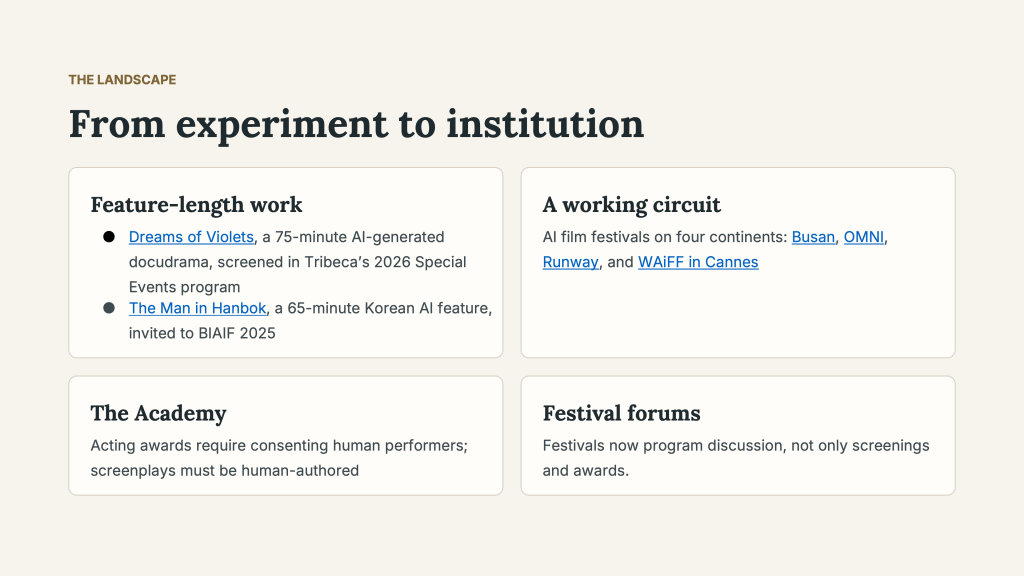Open The Man in Hanbok link

tap(197, 308)
